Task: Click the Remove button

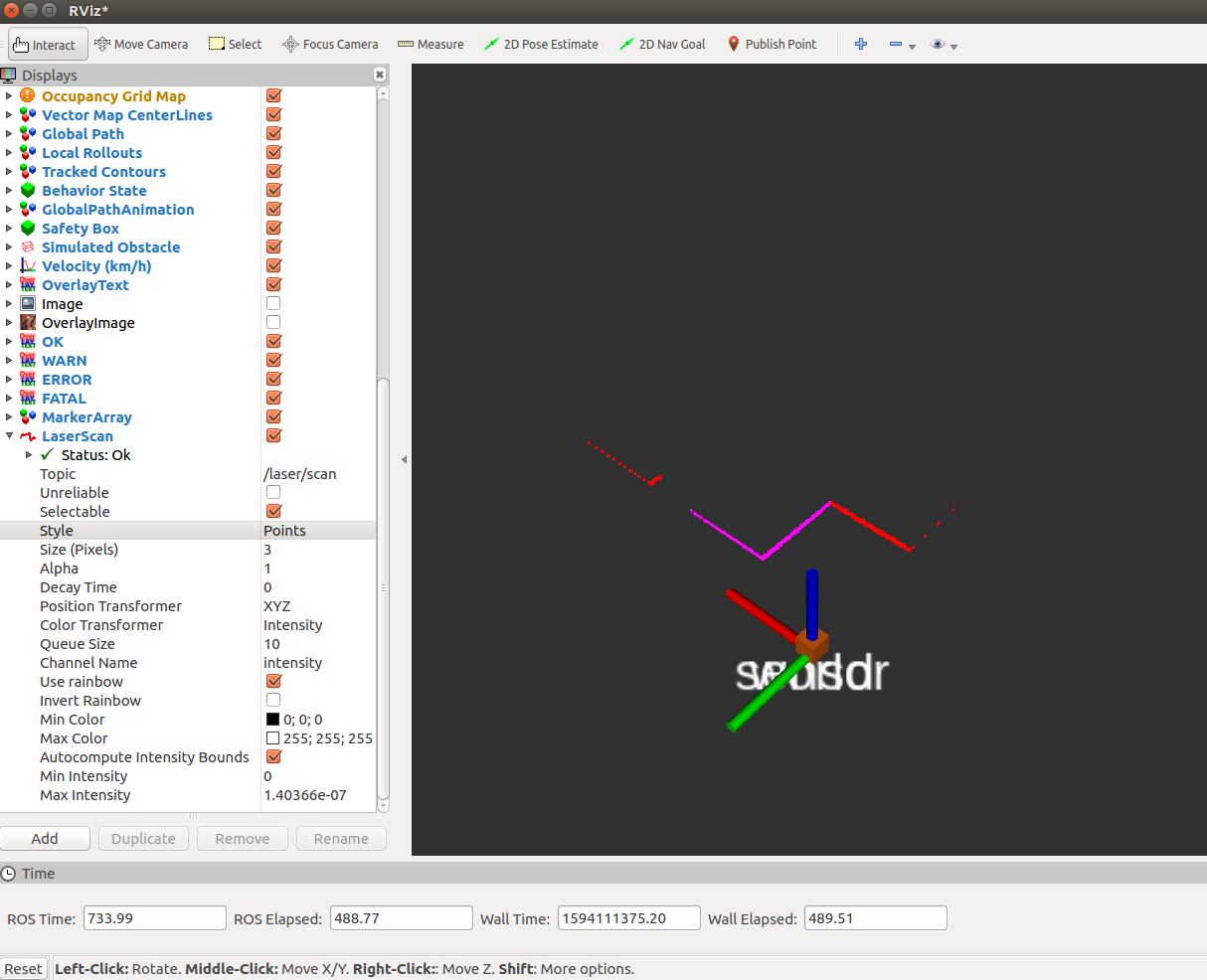Action: tap(243, 839)
